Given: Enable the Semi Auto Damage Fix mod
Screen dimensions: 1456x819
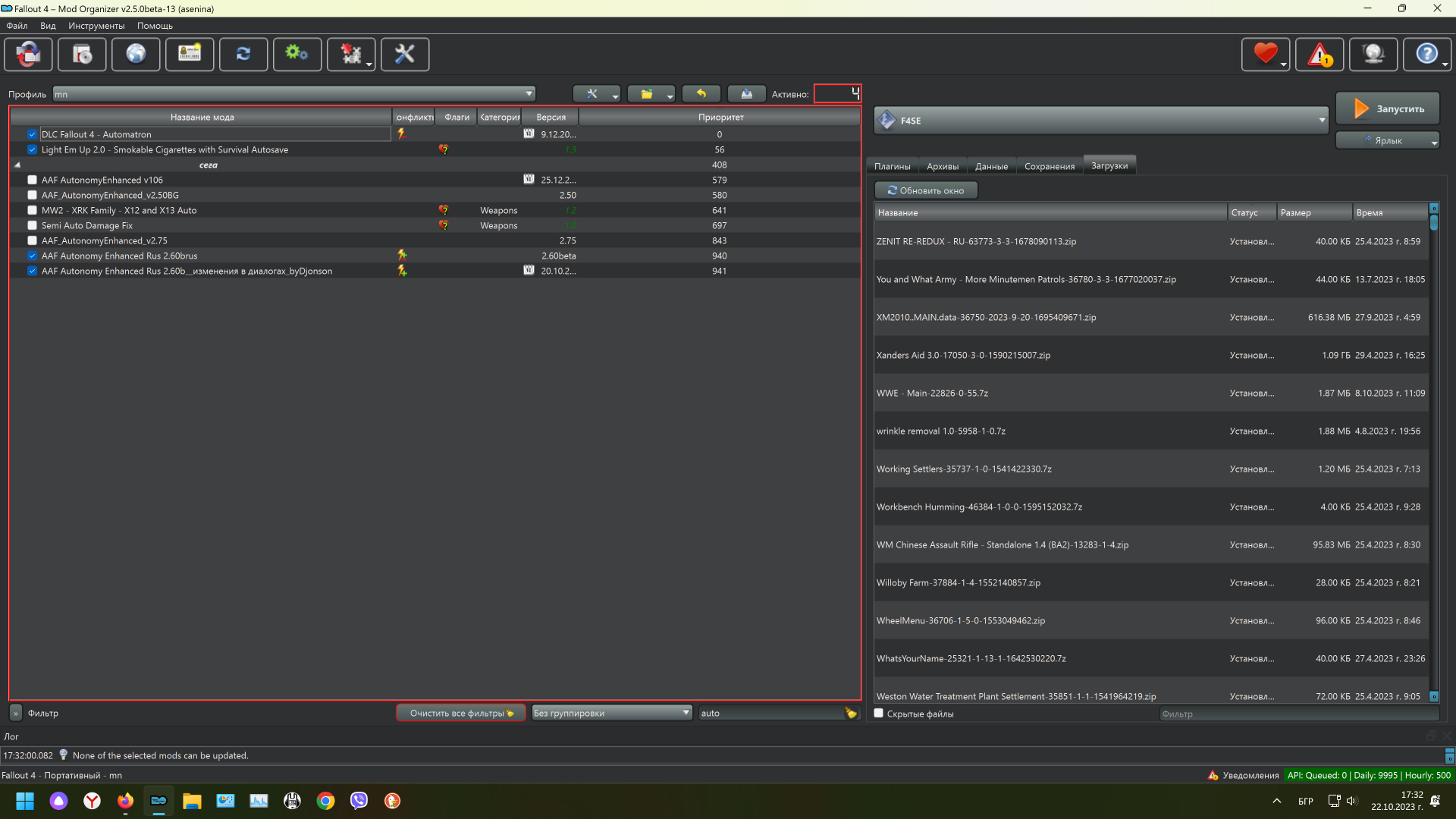Looking at the screenshot, I should point(32,225).
